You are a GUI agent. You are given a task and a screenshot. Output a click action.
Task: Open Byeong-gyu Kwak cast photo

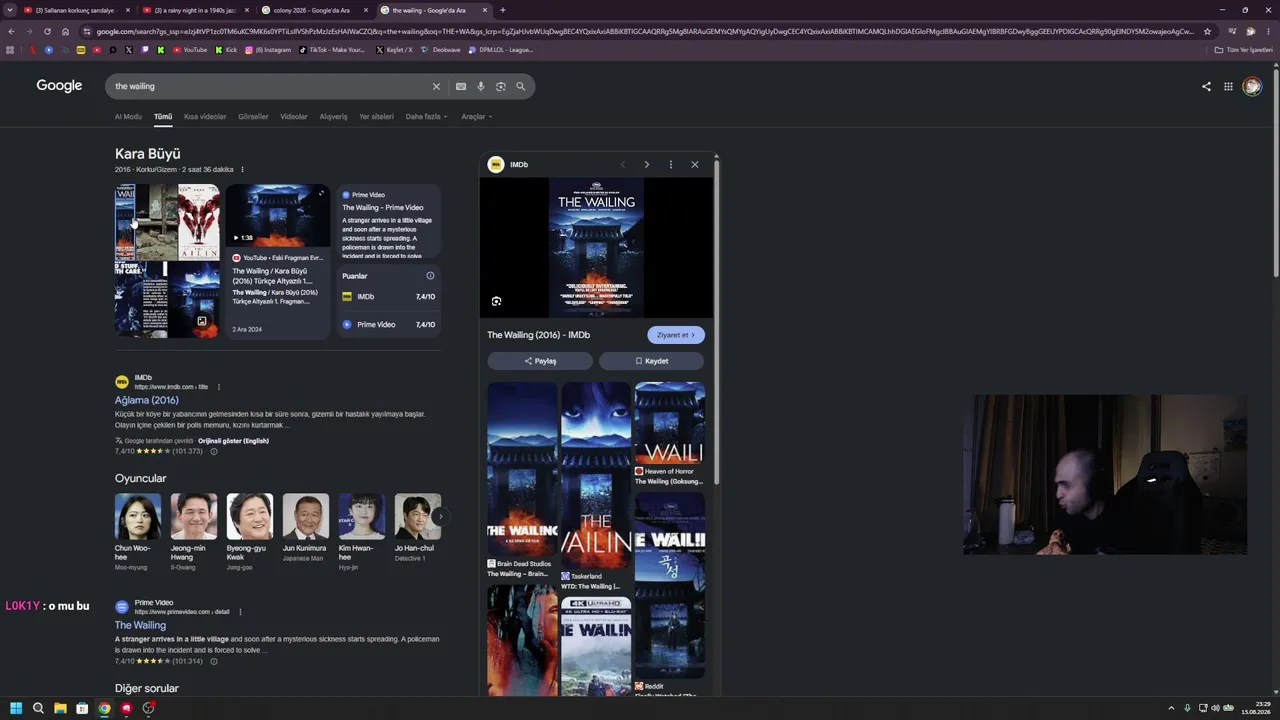click(250, 517)
